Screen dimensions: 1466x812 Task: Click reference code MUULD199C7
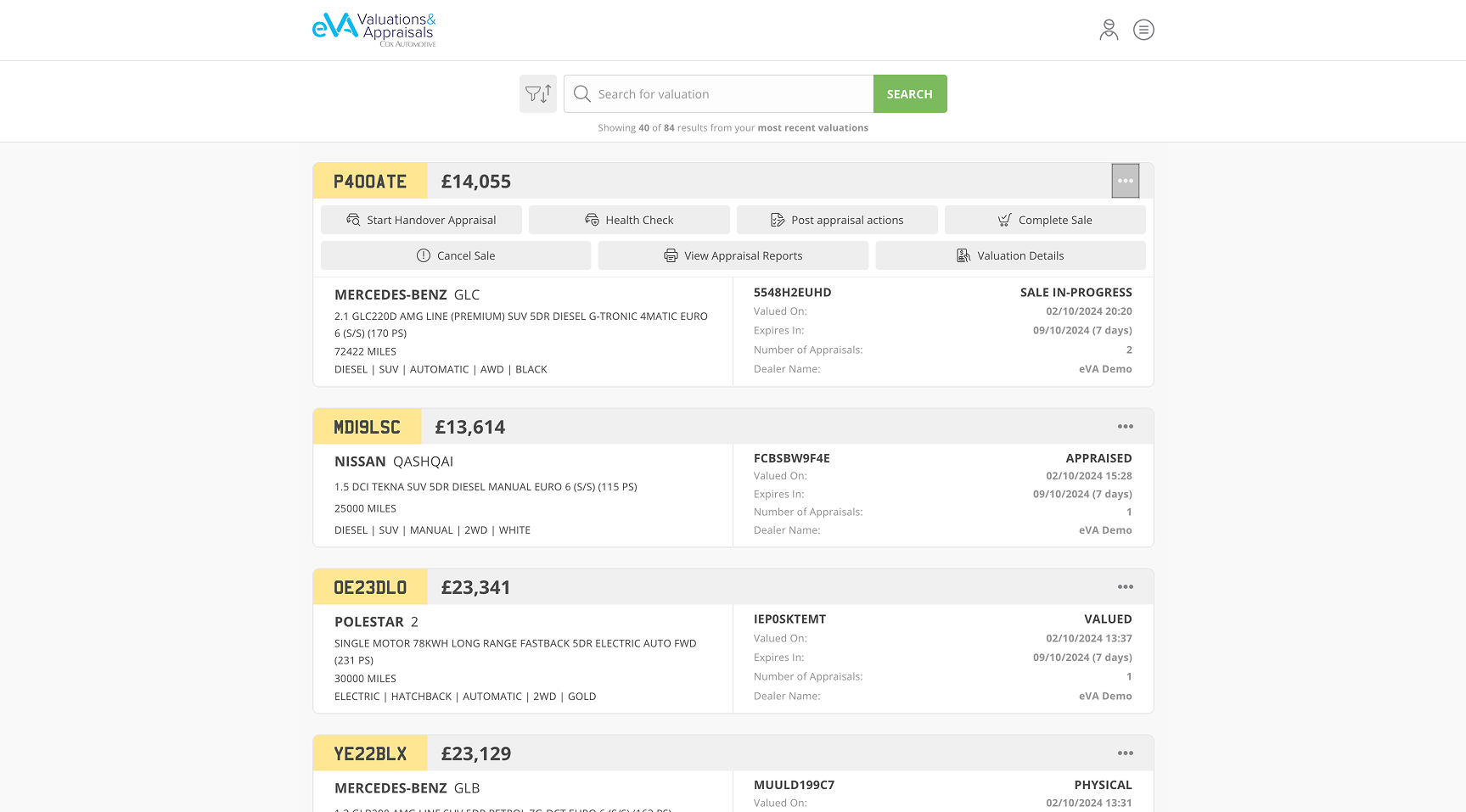[795, 785]
